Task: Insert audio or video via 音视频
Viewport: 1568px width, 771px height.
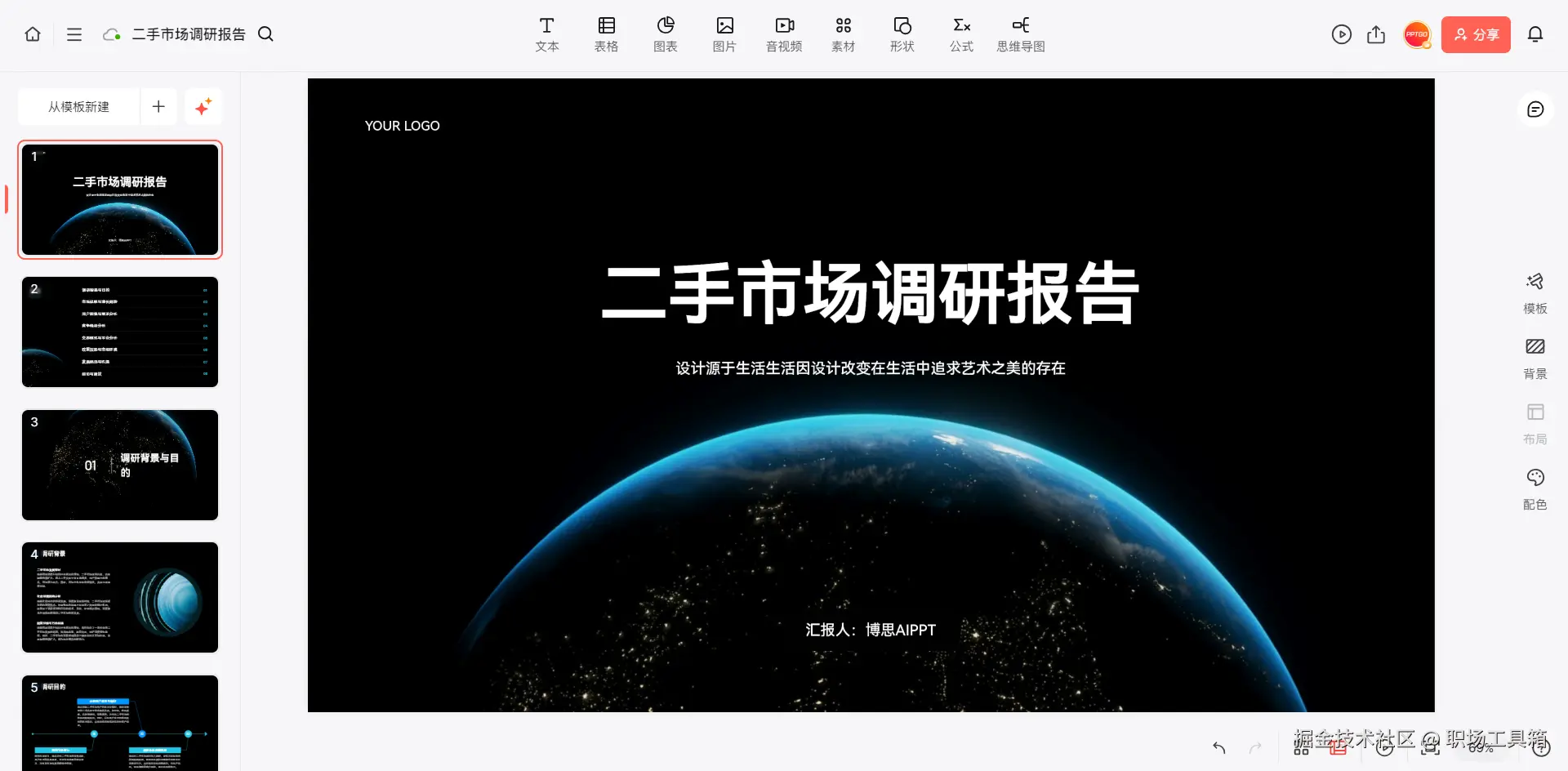Action: point(784,34)
